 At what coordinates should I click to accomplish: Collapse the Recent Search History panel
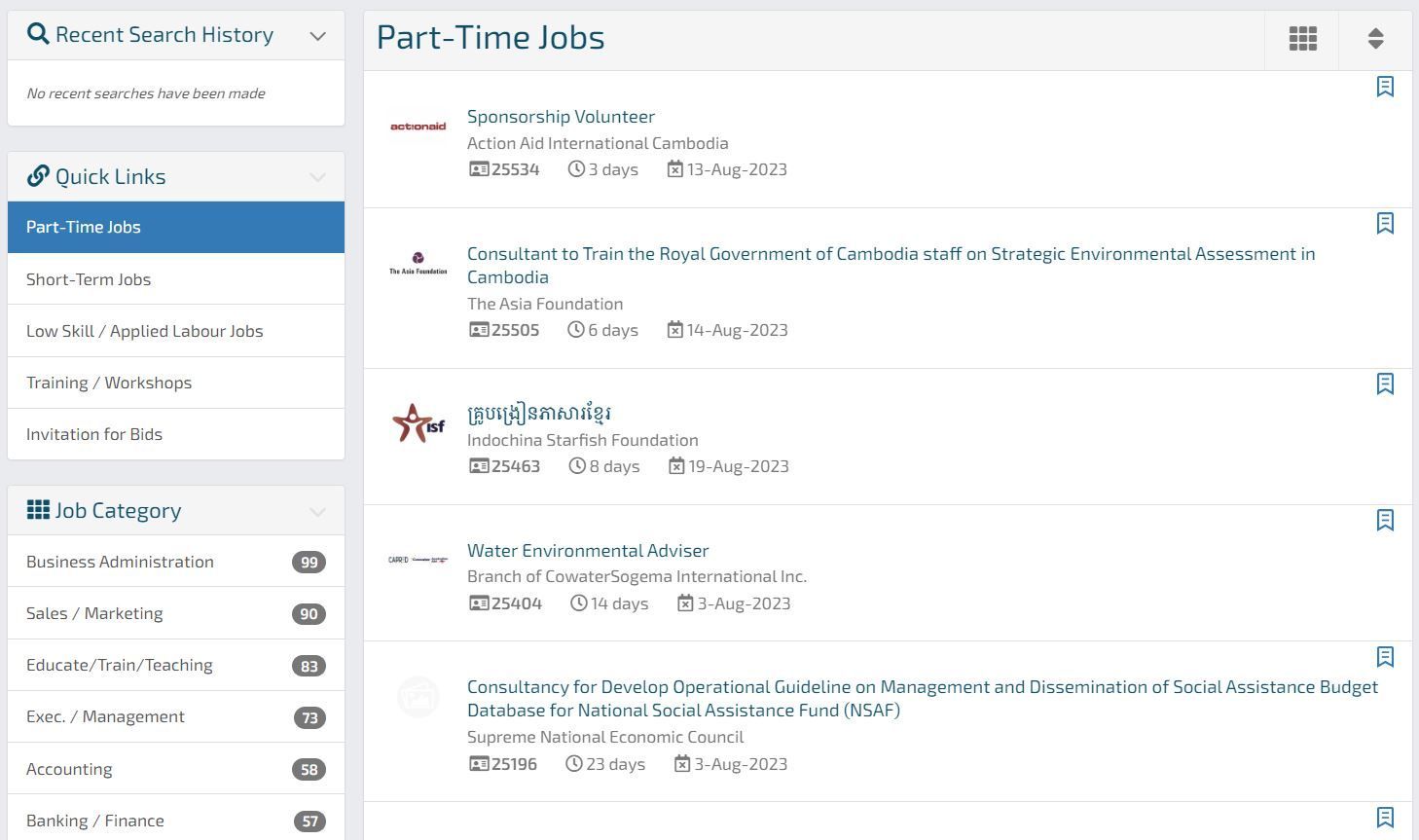click(x=317, y=36)
